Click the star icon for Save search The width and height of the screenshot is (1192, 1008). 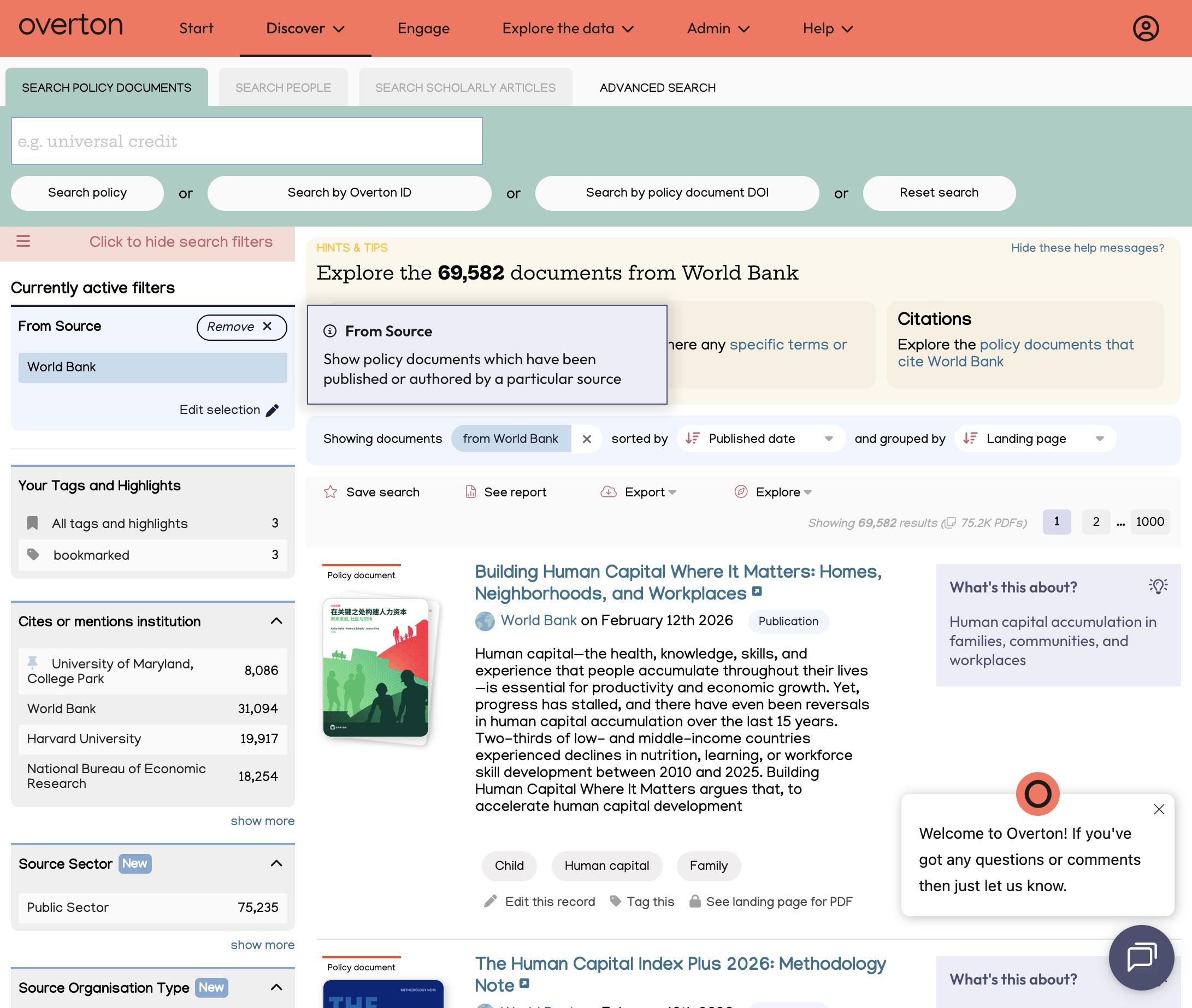331,492
